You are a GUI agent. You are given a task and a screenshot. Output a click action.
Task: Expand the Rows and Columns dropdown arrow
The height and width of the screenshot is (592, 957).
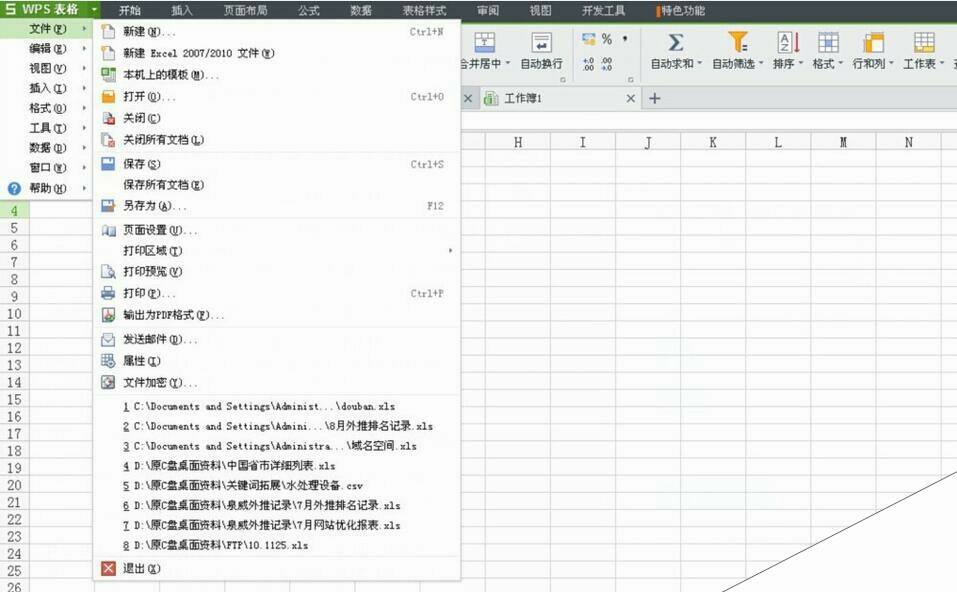891,63
